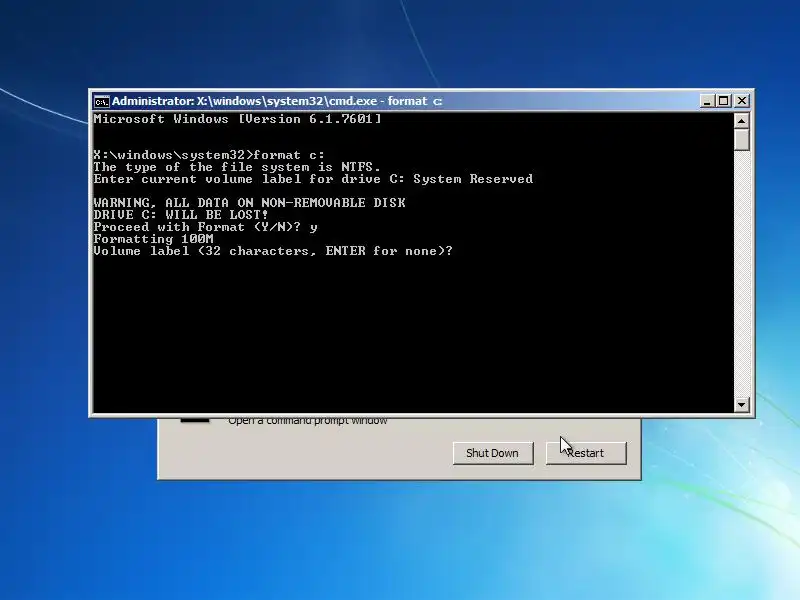Click the Restart button
This screenshot has height=600, width=800.
click(x=586, y=453)
